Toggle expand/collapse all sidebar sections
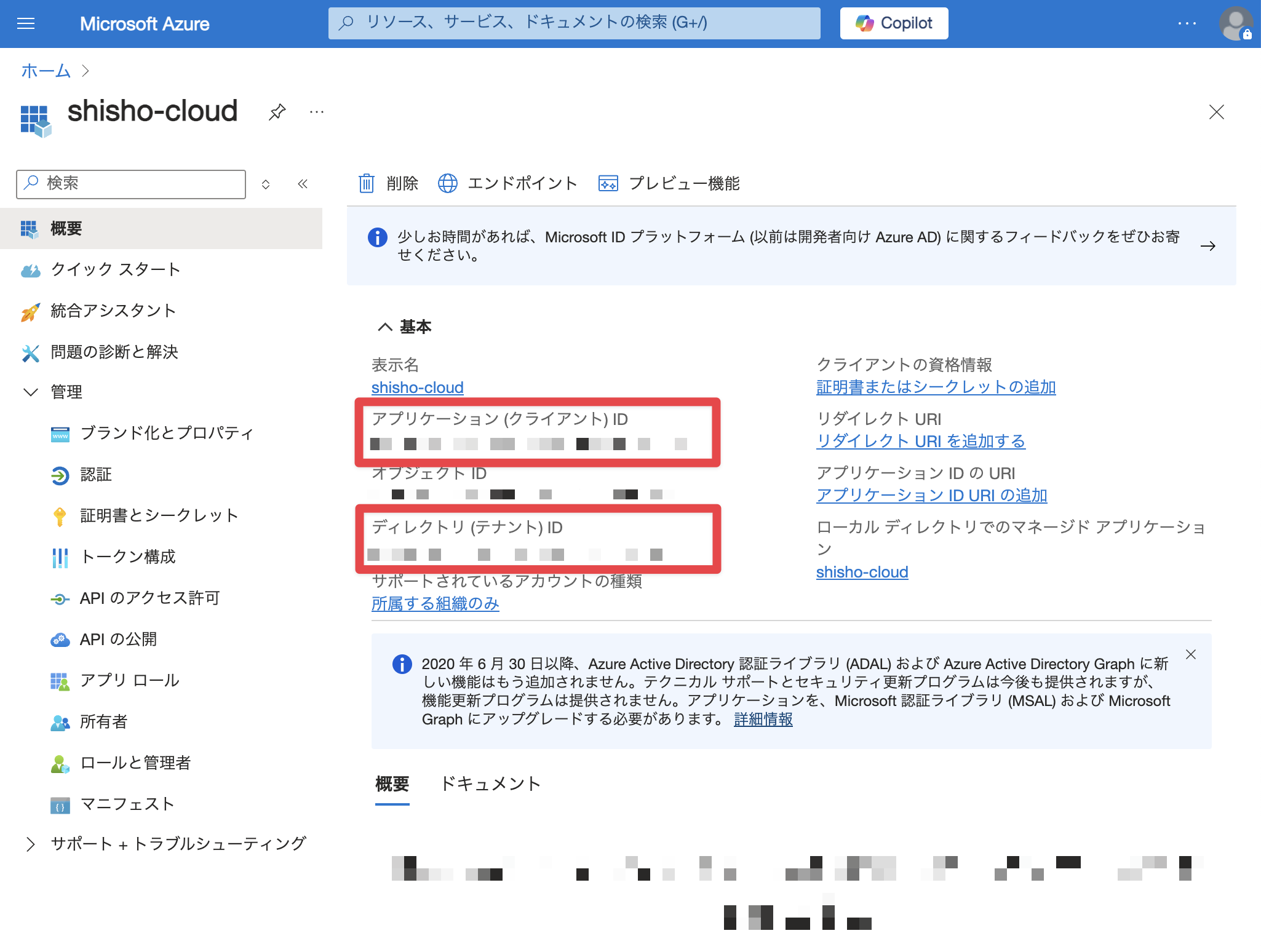 coord(266,184)
